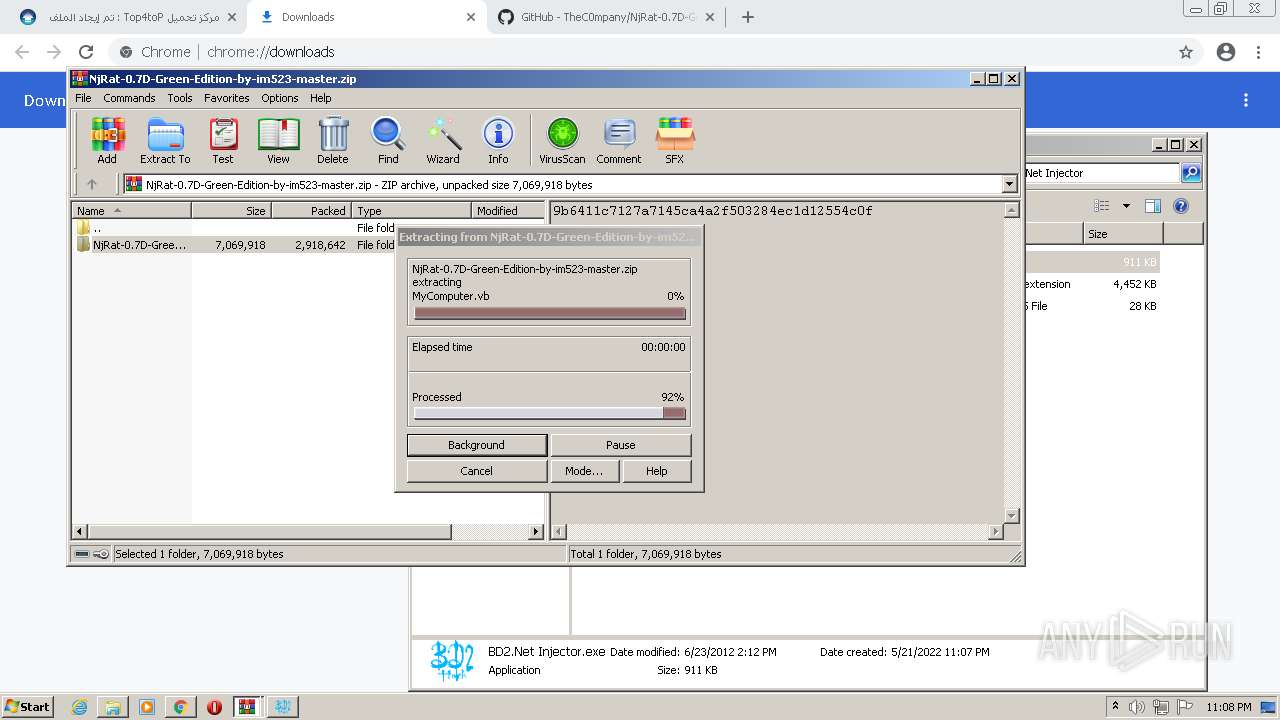Image resolution: width=1280 pixels, height=720 pixels.
Task: Select the NjRat-0.7D-Gree... folder row
Action: click(x=308, y=245)
